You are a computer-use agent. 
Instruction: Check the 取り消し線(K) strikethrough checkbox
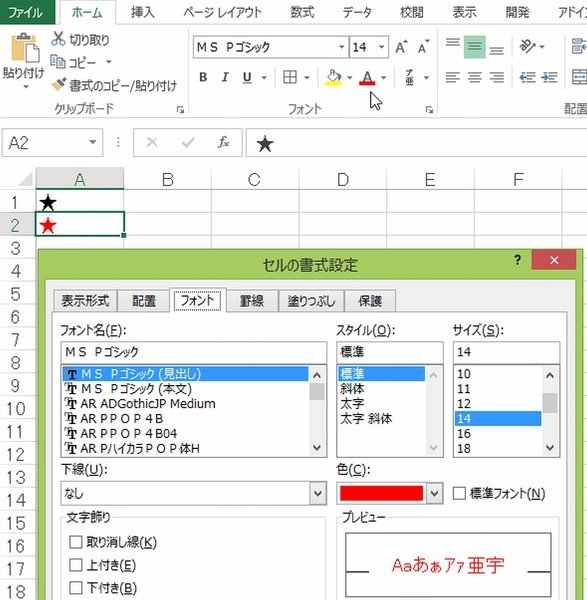coord(75,542)
